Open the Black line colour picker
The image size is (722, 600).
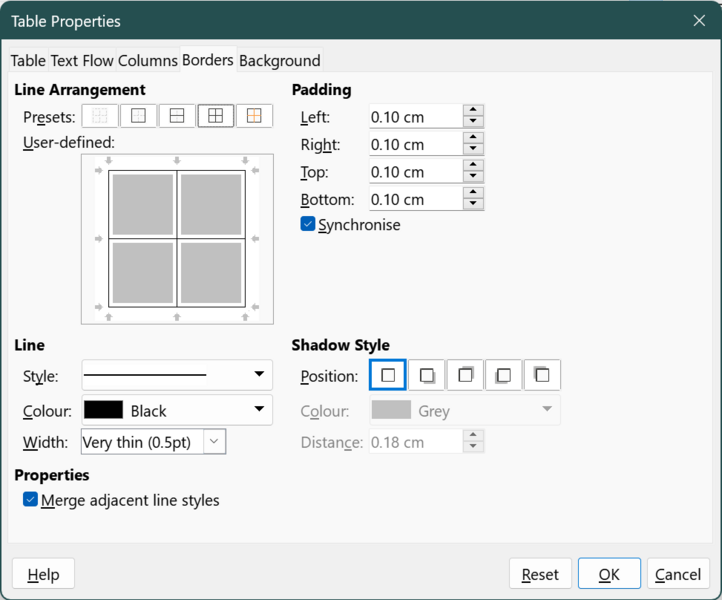[177, 410]
